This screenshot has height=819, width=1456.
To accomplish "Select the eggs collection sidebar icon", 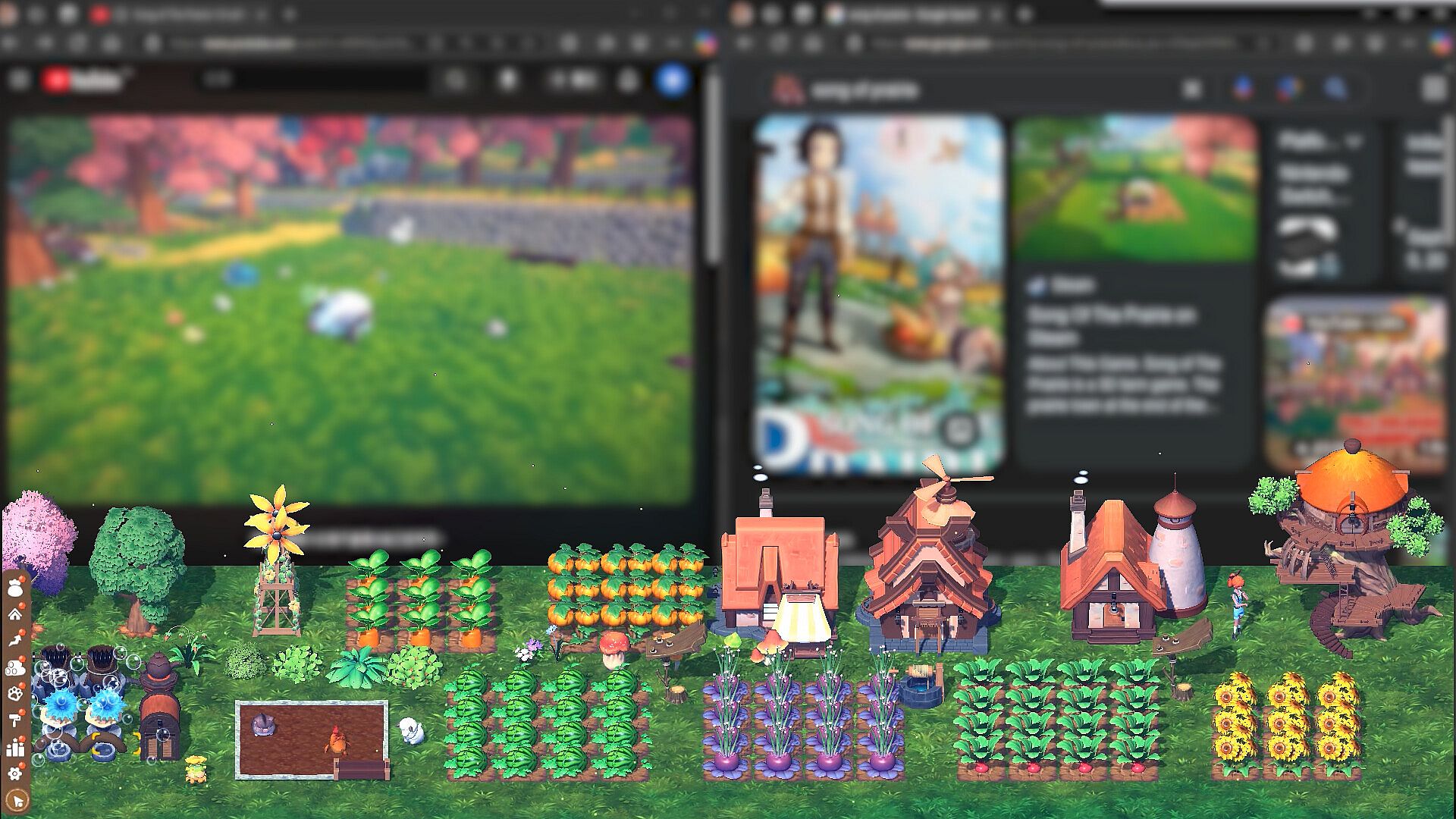I will coord(15,667).
